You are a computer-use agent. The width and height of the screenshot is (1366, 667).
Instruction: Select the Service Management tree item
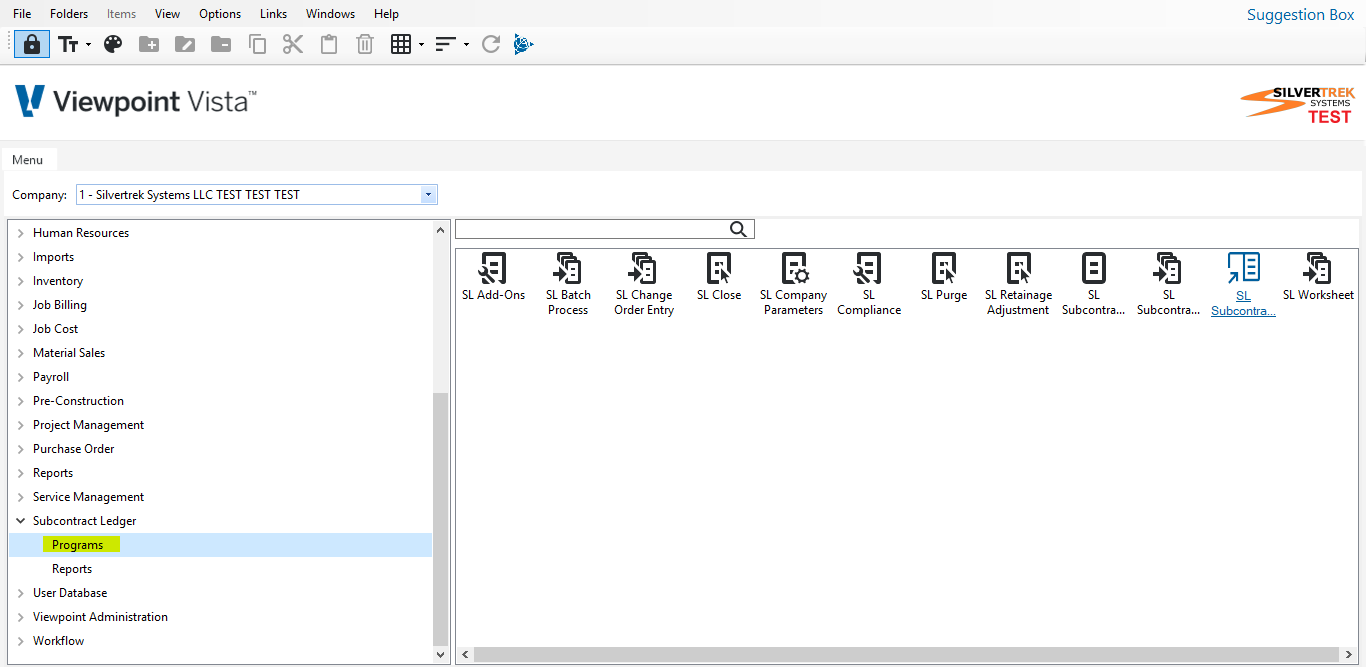[88, 497]
